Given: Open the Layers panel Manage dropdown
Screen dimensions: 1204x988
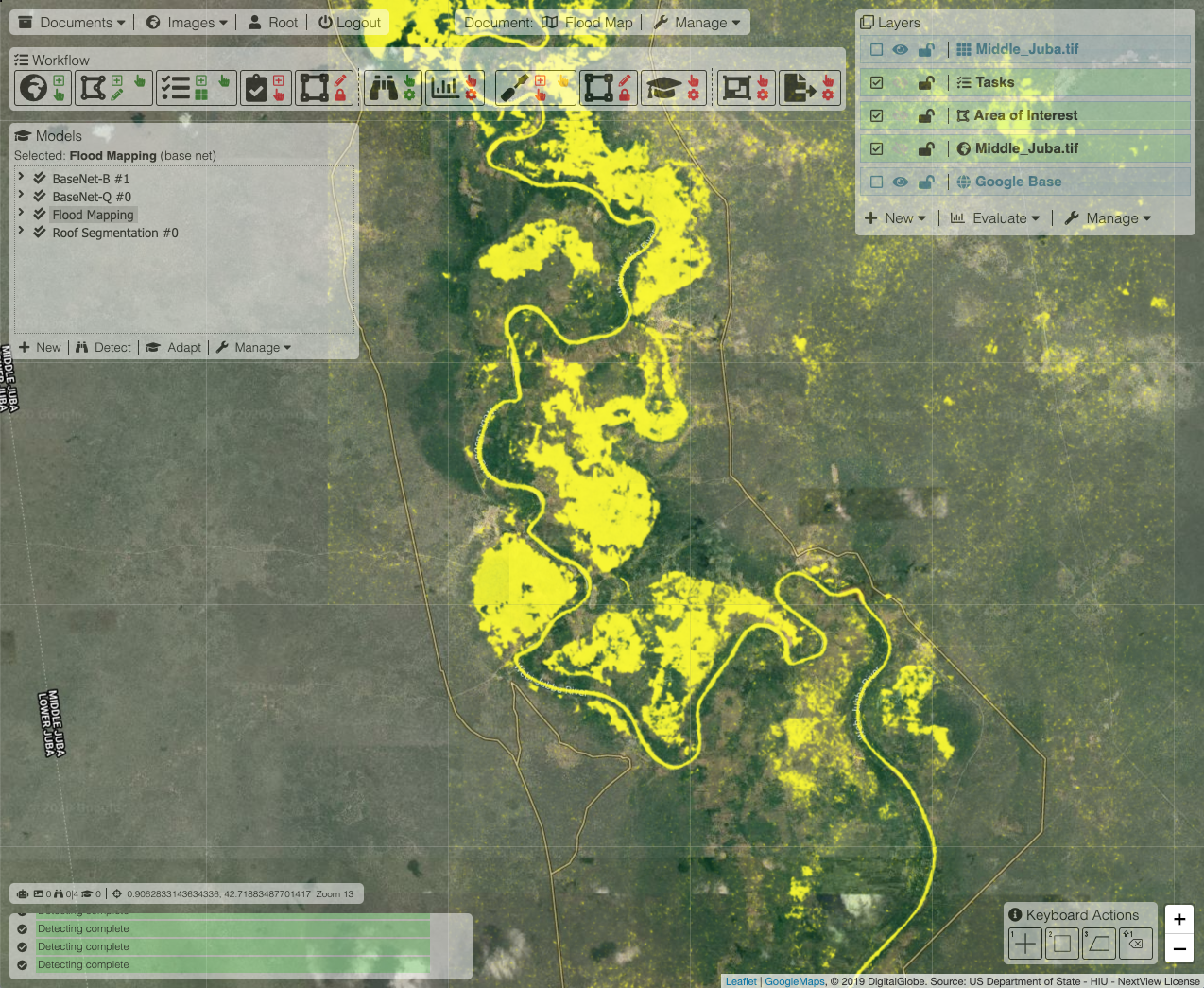Looking at the screenshot, I should [x=1108, y=218].
